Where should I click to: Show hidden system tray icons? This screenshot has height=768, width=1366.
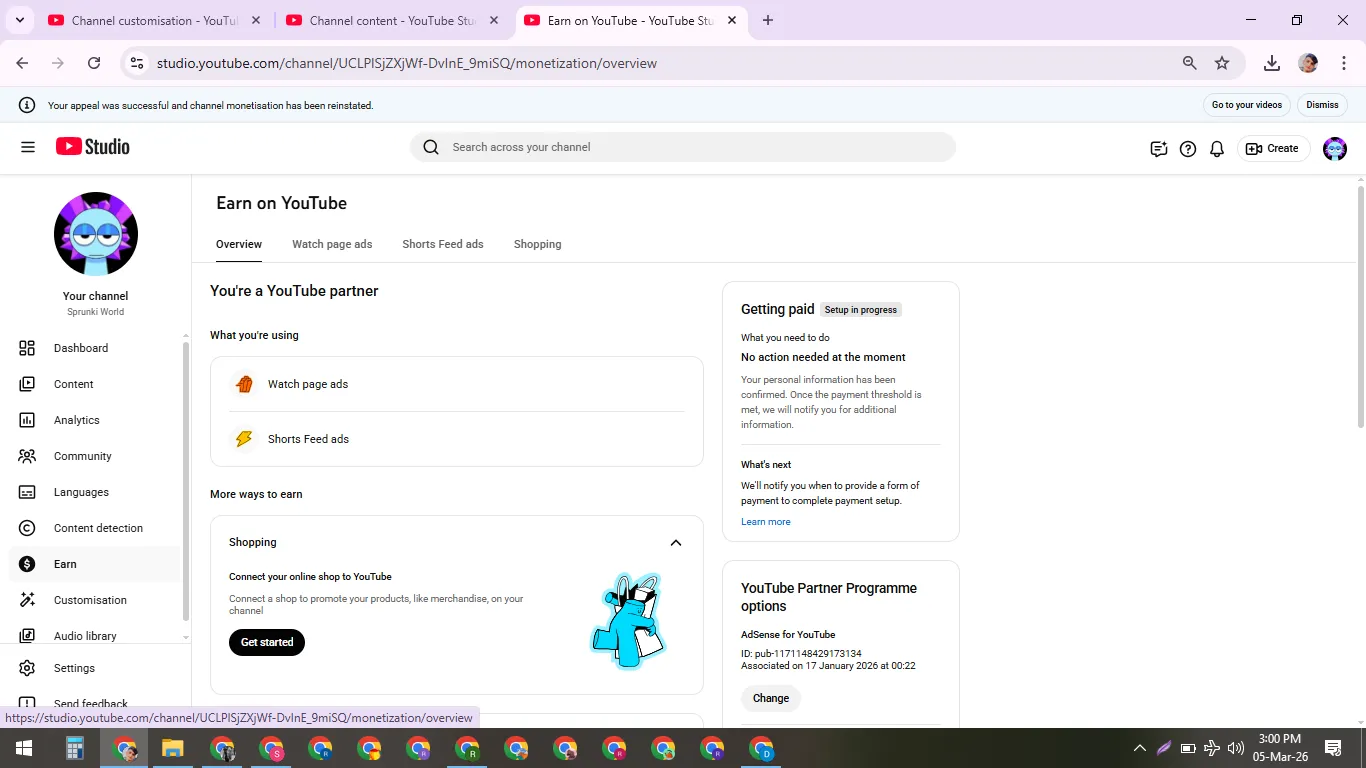pyautogui.click(x=1139, y=748)
